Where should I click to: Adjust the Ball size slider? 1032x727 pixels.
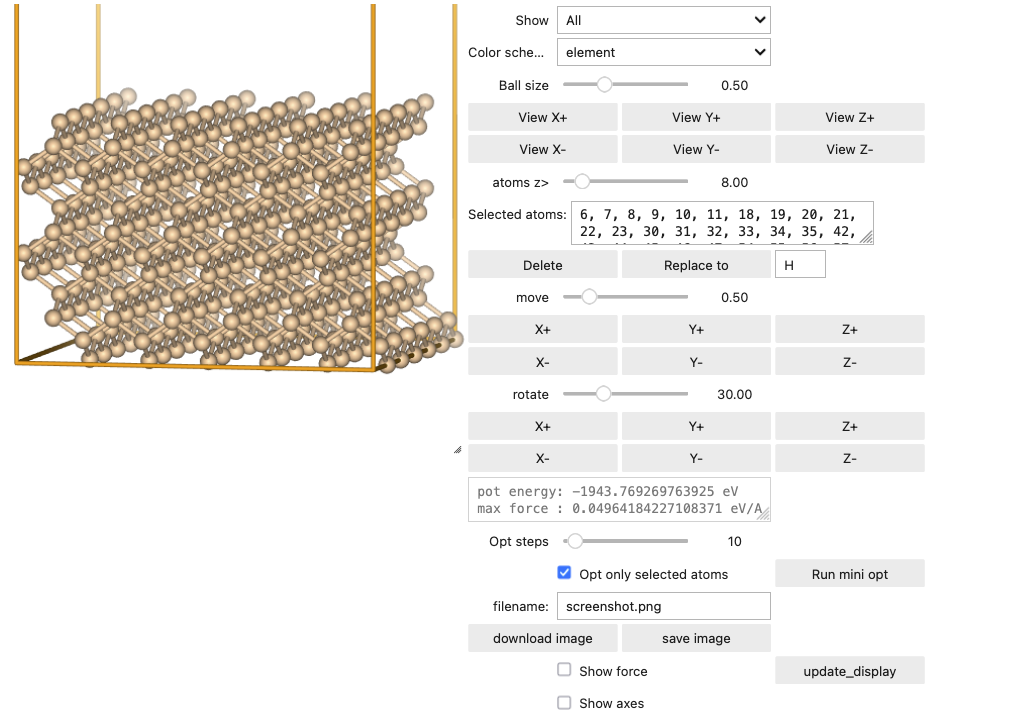[605, 85]
